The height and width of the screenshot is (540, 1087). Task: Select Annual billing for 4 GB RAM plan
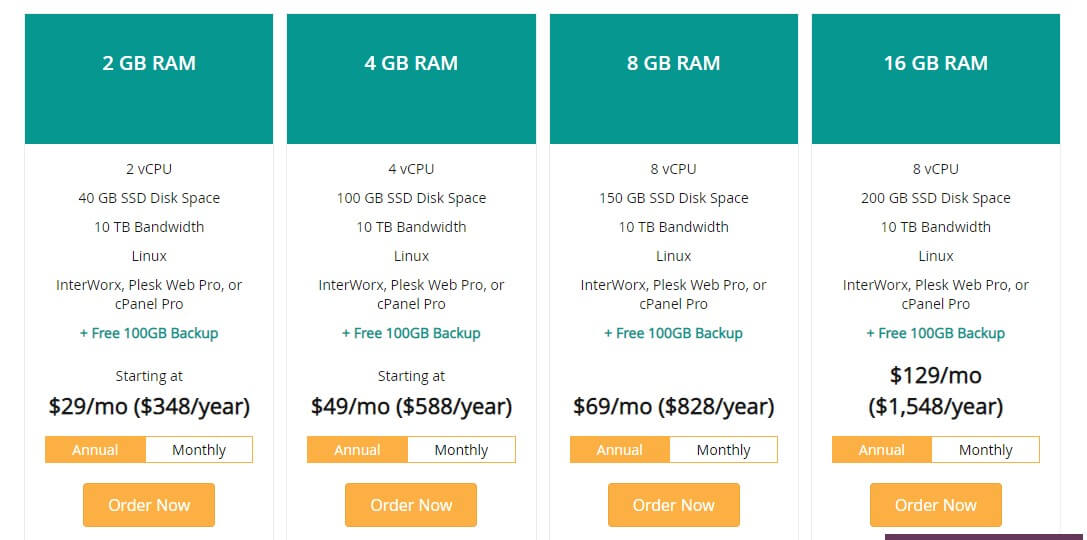coord(358,449)
